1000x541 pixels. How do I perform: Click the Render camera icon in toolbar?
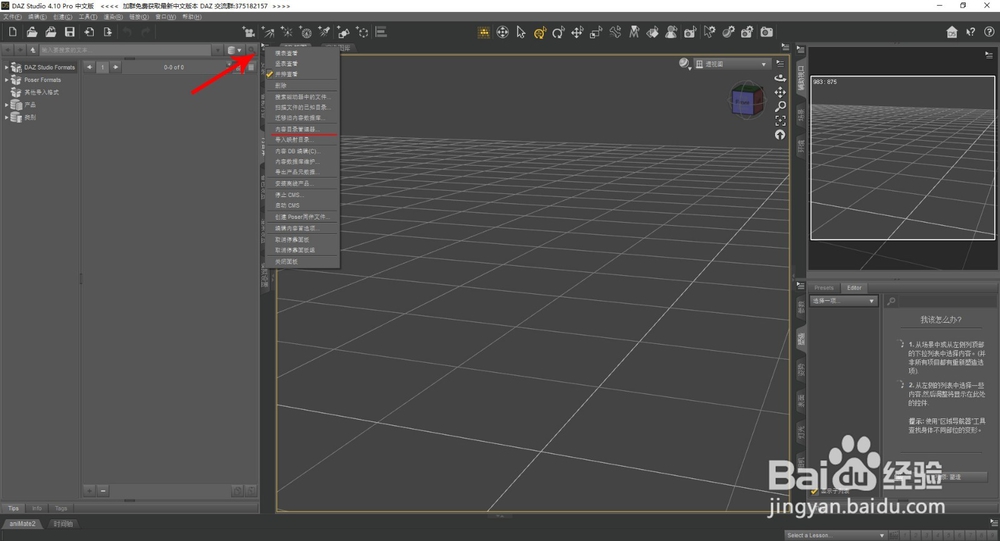[x=767, y=32]
